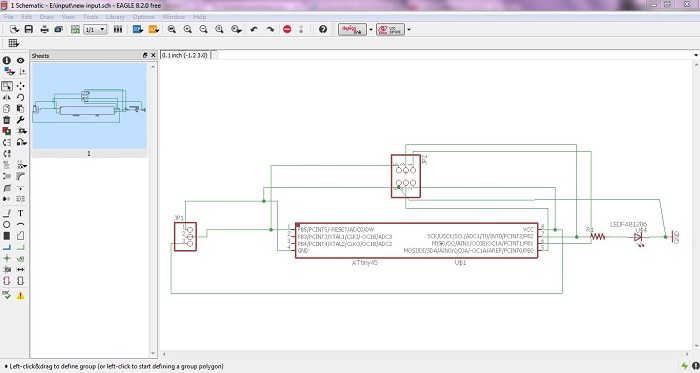Screen dimensions: 700x373
Task: Open the library manager icon
Action: [x=118, y=29]
